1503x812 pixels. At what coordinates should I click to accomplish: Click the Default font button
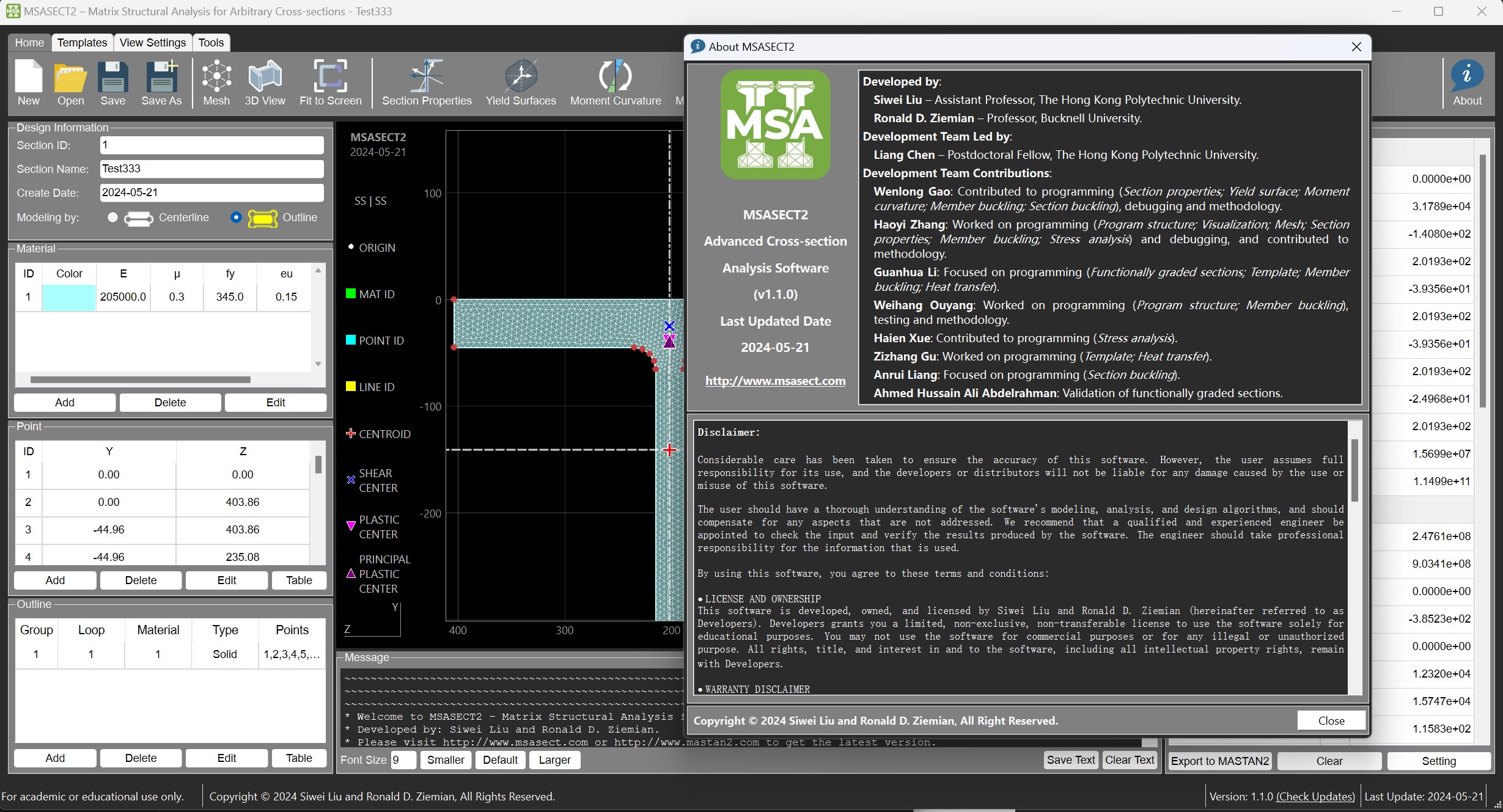point(500,759)
